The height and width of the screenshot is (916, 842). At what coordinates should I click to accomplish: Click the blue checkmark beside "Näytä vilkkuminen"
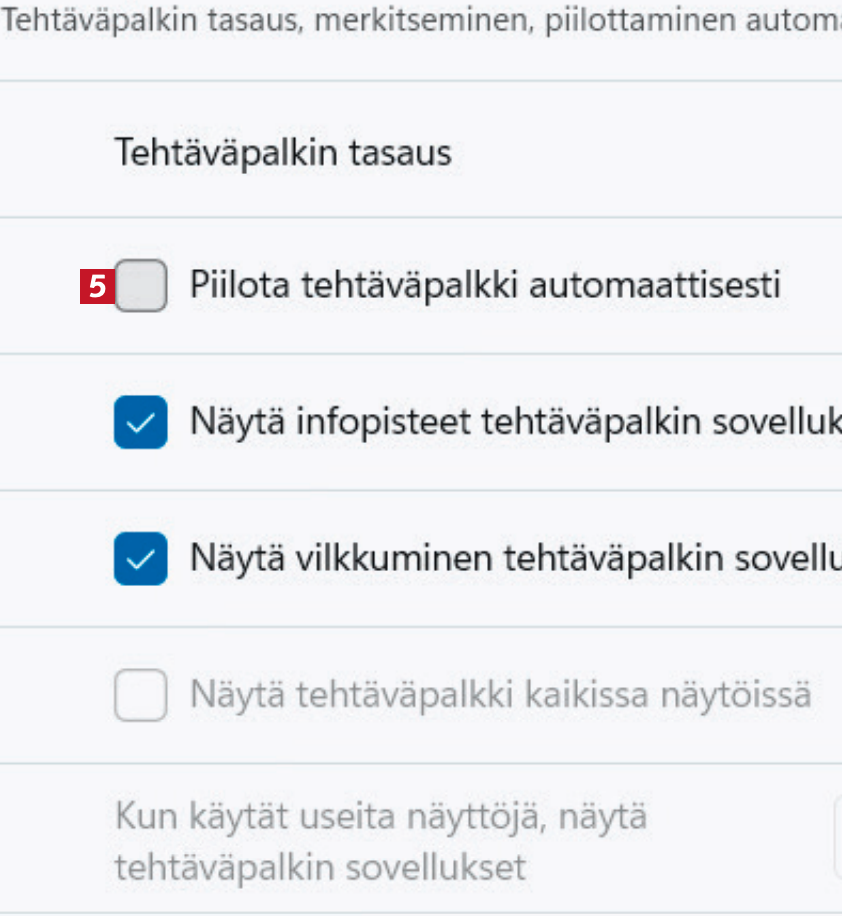[x=141, y=558]
